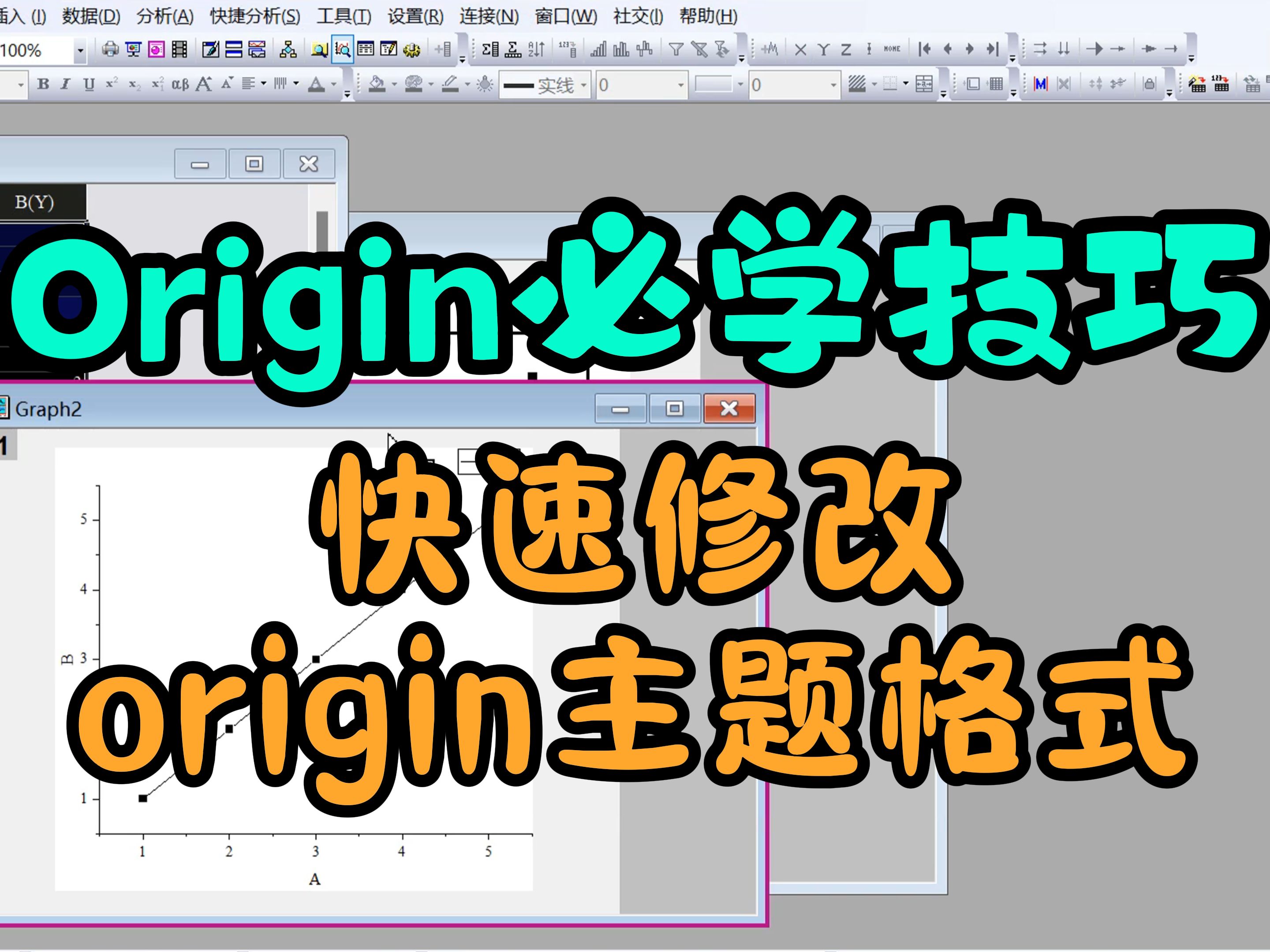Click the Set as Y Error bar icon

869,49
